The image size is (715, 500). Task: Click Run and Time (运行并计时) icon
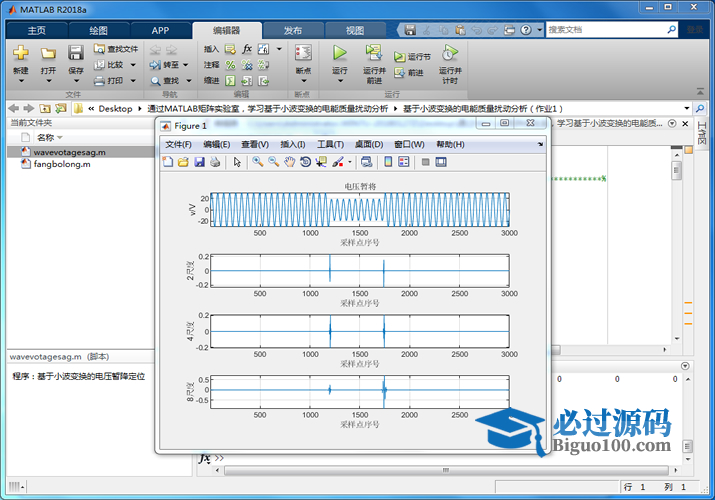tap(450, 53)
